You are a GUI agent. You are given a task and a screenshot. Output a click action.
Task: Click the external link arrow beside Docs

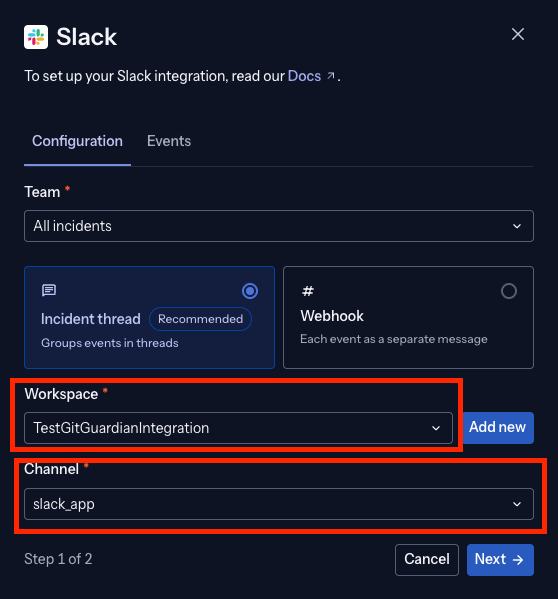pyautogui.click(x=331, y=76)
